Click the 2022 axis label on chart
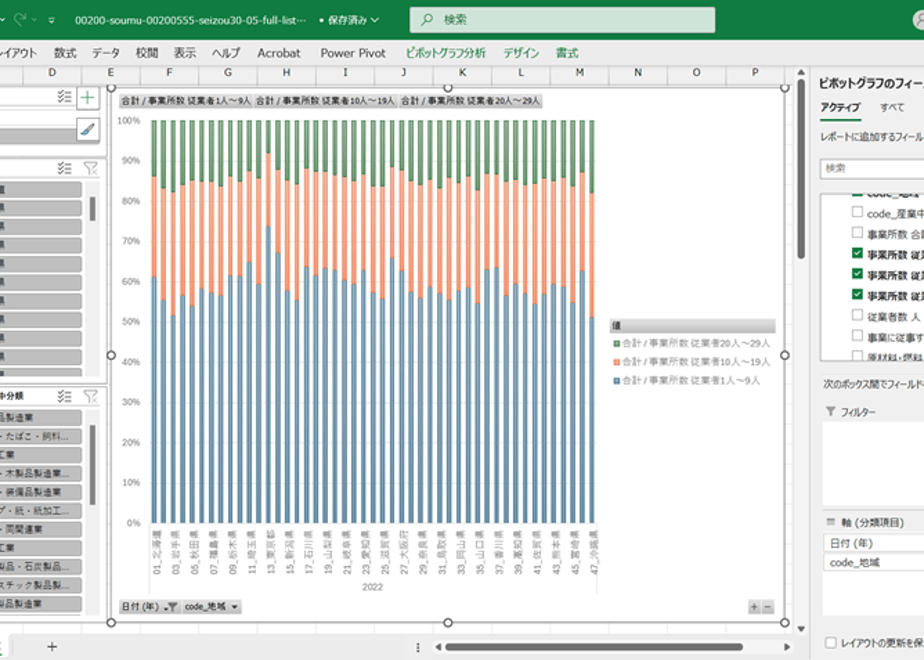The width and height of the screenshot is (924, 660). click(x=372, y=587)
